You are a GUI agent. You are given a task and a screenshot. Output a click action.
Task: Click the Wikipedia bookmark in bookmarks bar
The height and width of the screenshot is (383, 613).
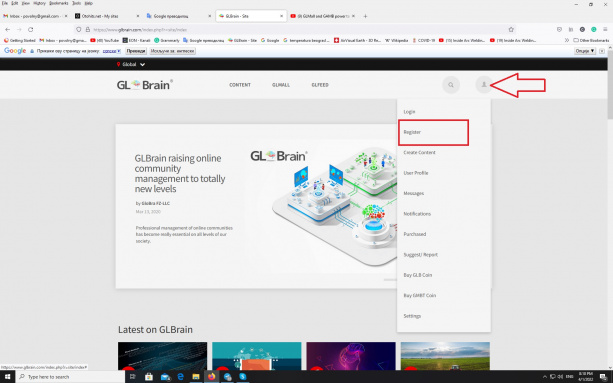coord(397,40)
